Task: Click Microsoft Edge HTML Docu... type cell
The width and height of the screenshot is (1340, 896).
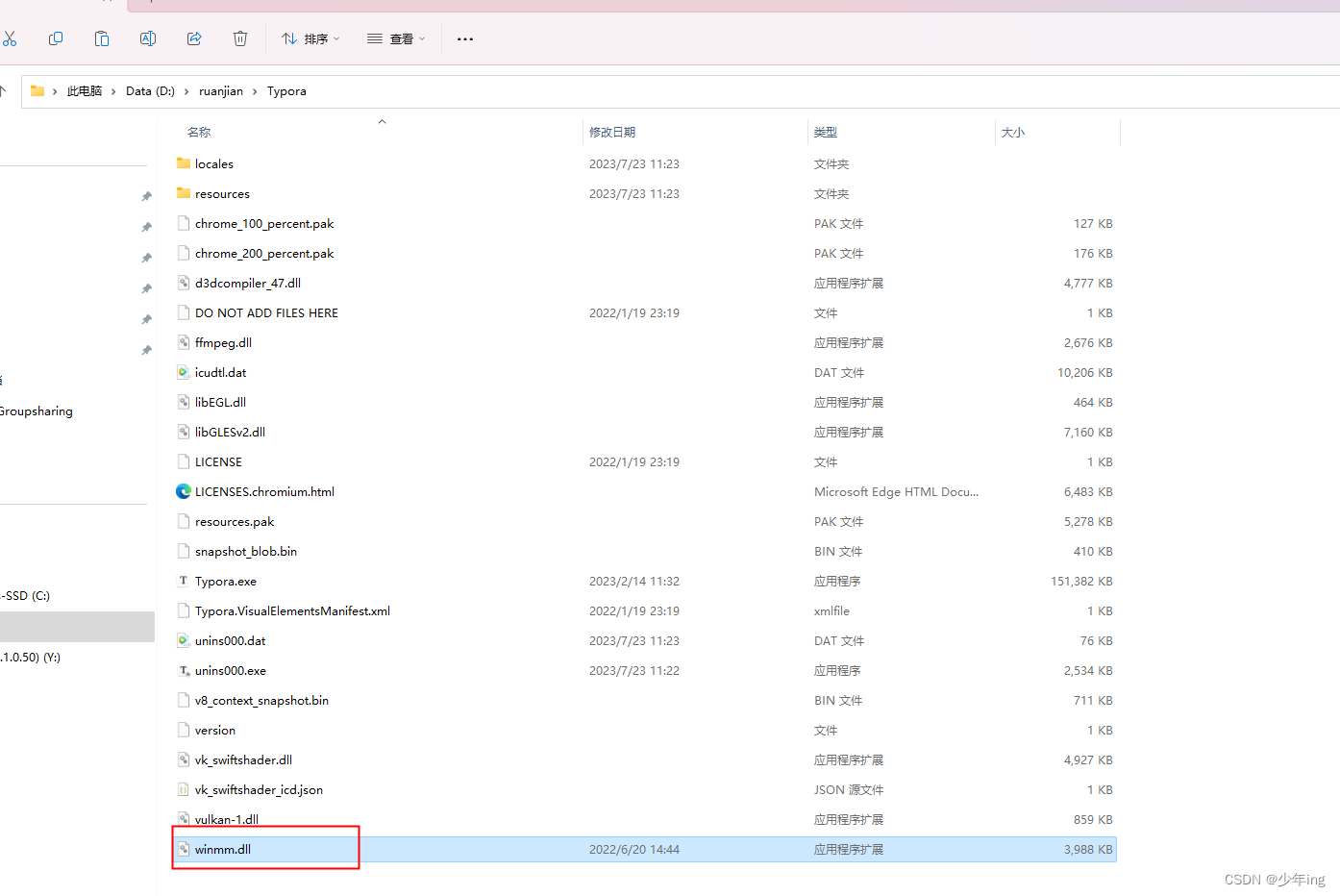Action: pos(896,492)
